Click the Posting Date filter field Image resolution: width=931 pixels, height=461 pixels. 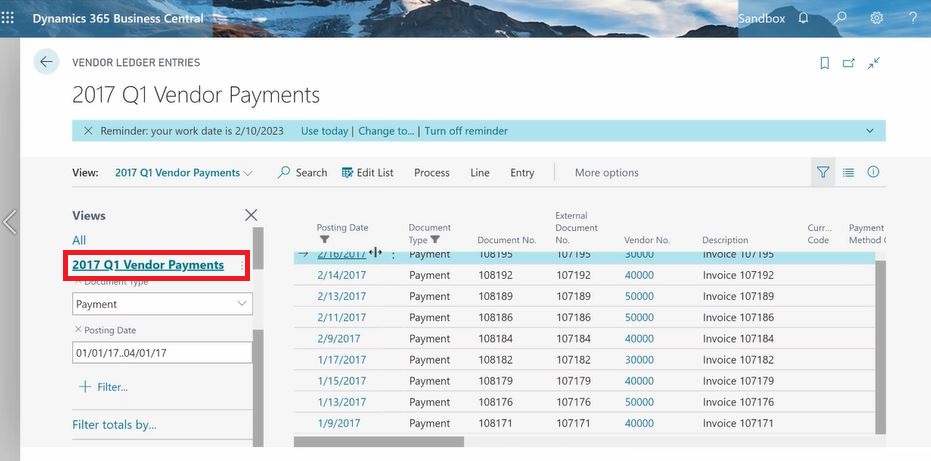pos(162,352)
